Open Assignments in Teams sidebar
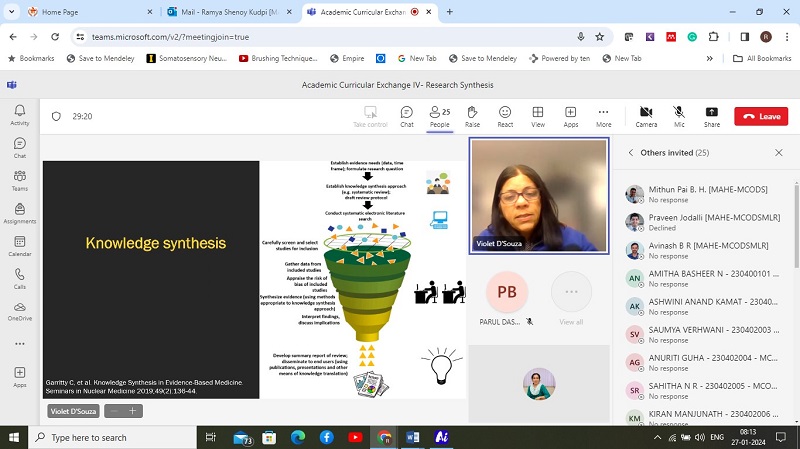This screenshot has width=800, height=449. point(19,213)
